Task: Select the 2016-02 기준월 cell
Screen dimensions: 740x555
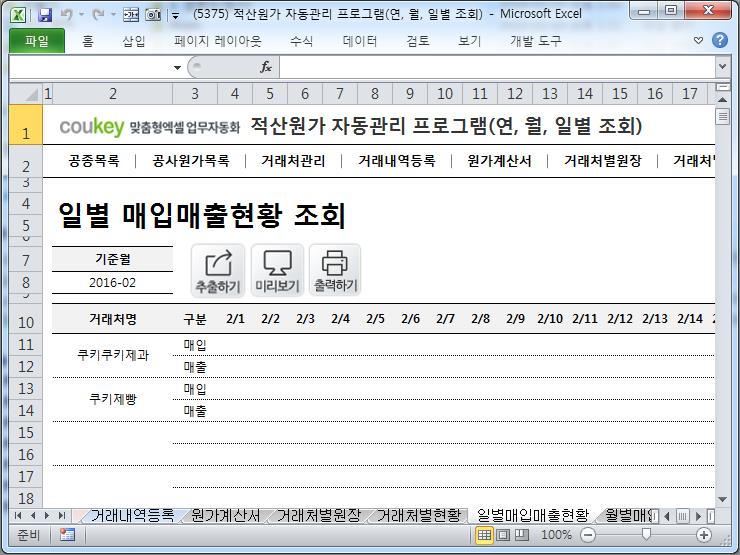Action: tap(112, 283)
